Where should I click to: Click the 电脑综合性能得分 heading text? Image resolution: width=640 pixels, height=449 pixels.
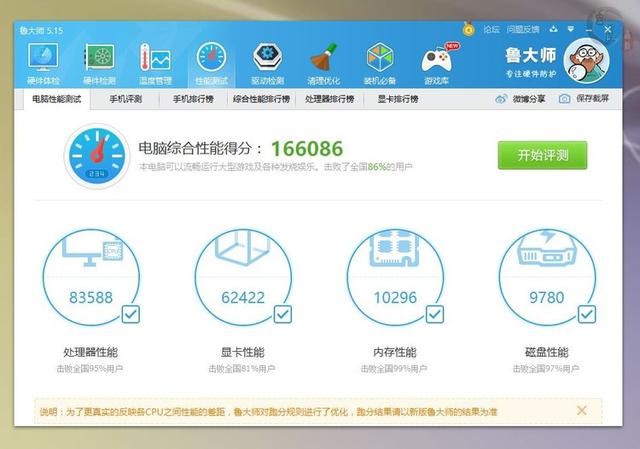(200, 148)
